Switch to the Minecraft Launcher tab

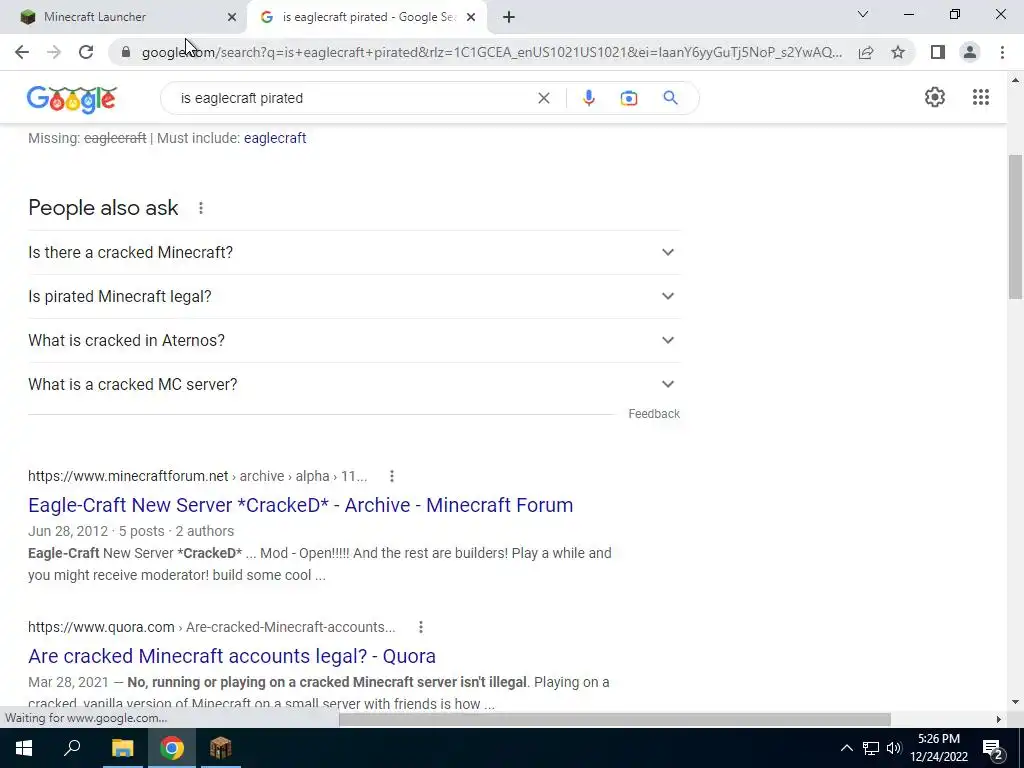[x=124, y=17]
